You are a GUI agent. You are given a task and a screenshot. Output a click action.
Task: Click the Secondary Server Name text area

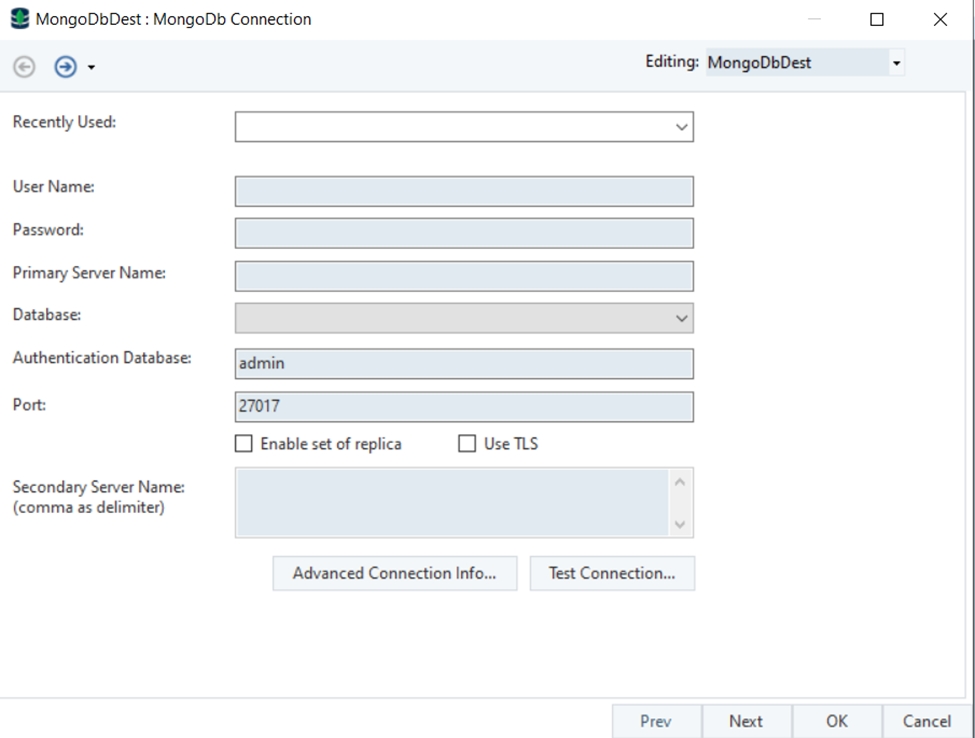[453, 502]
